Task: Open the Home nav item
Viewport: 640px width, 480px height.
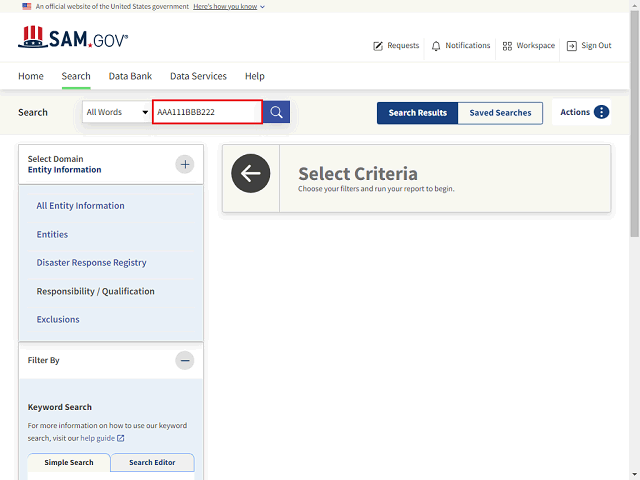Action: tap(31, 76)
